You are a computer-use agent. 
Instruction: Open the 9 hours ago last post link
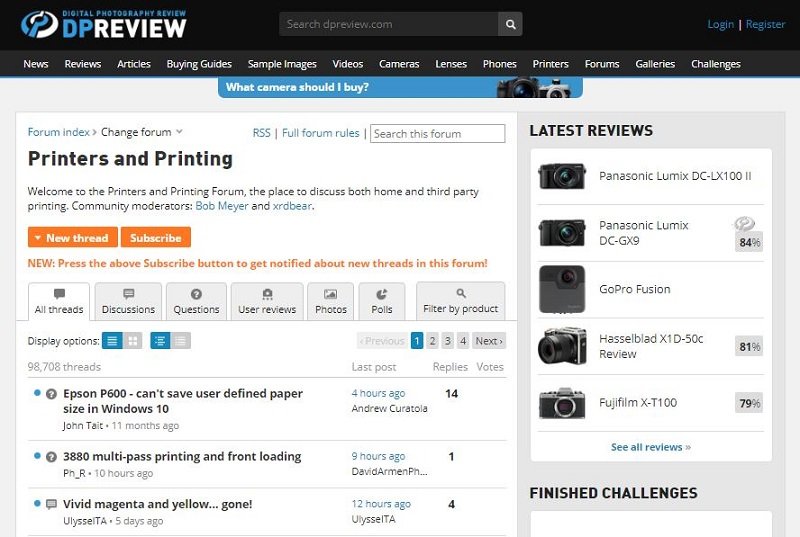tap(378, 456)
